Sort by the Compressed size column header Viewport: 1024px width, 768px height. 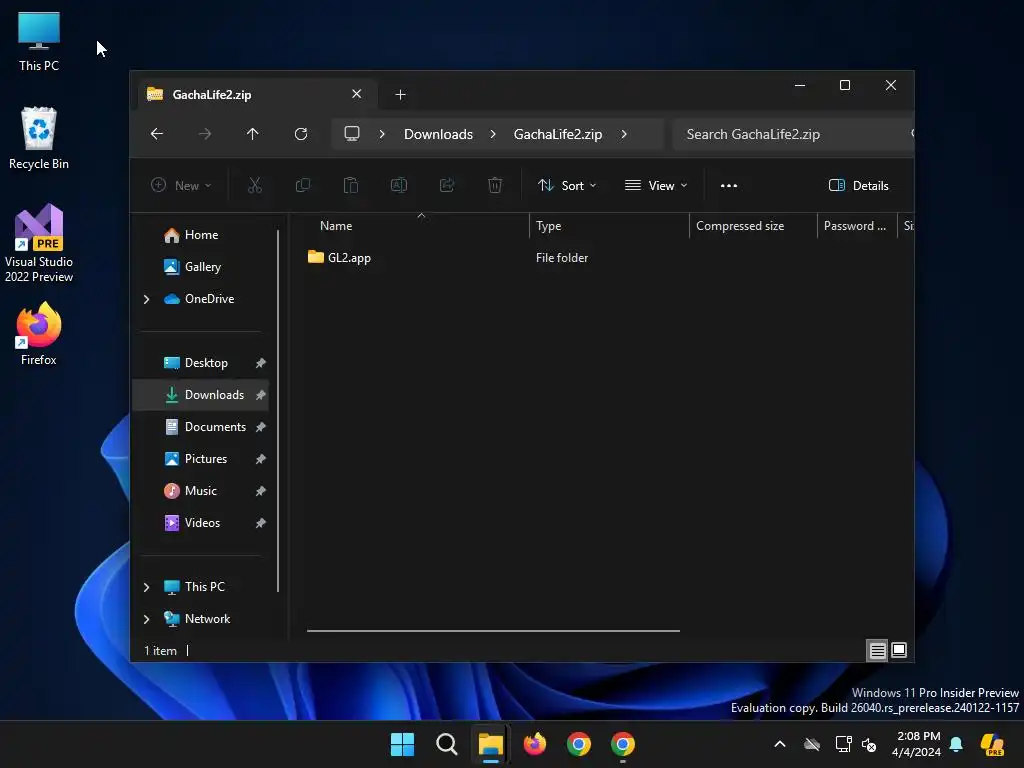pyautogui.click(x=753, y=226)
